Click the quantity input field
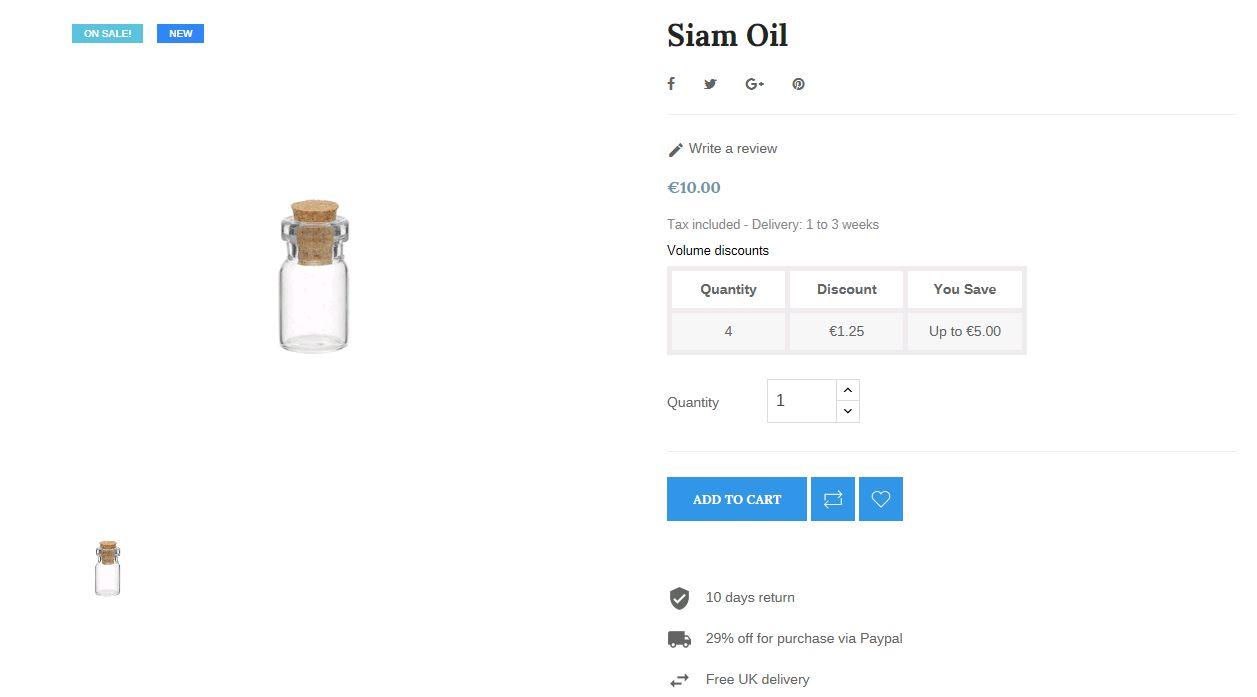 point(801,401)
